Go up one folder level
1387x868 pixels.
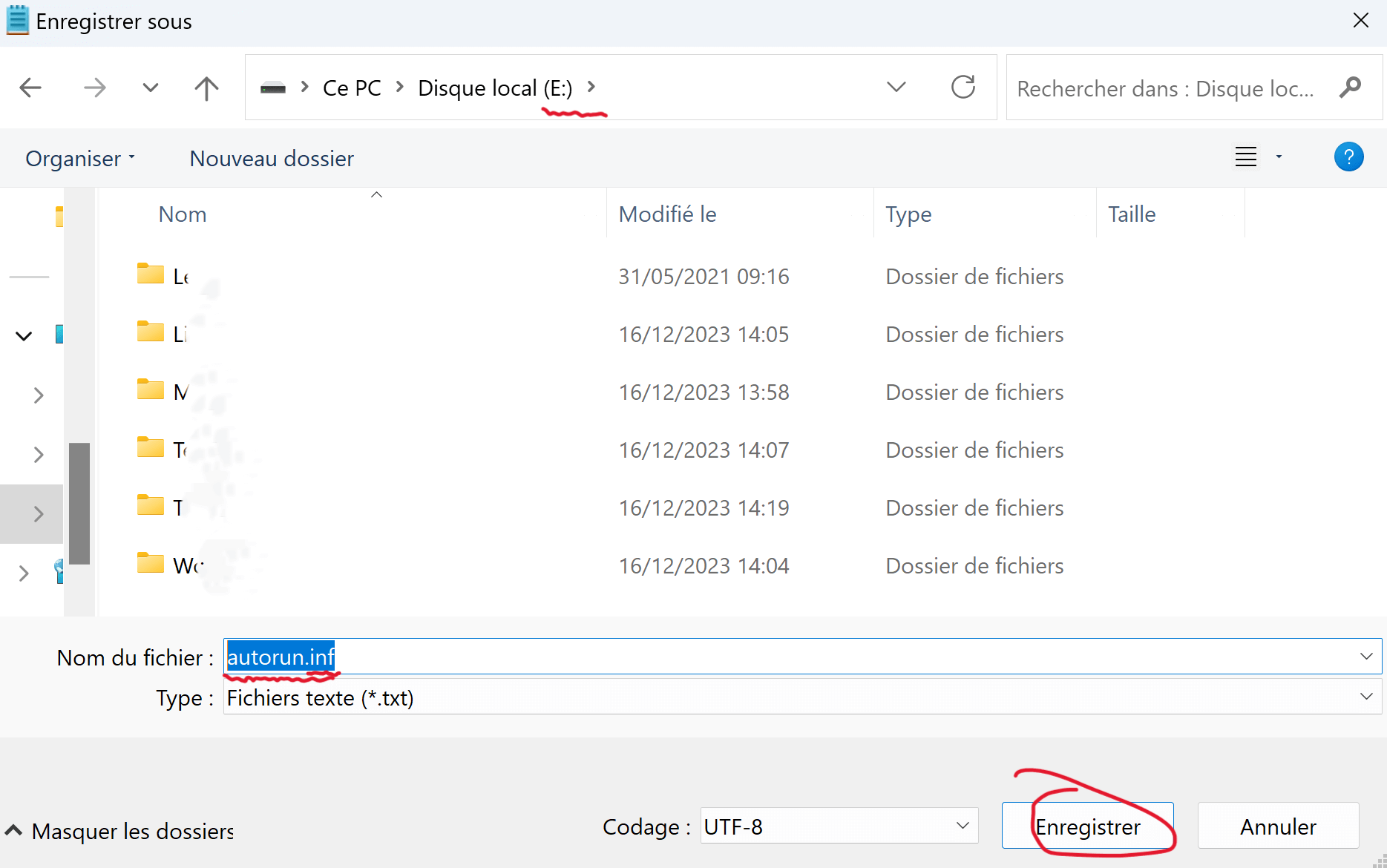click(x=206, y=88)
